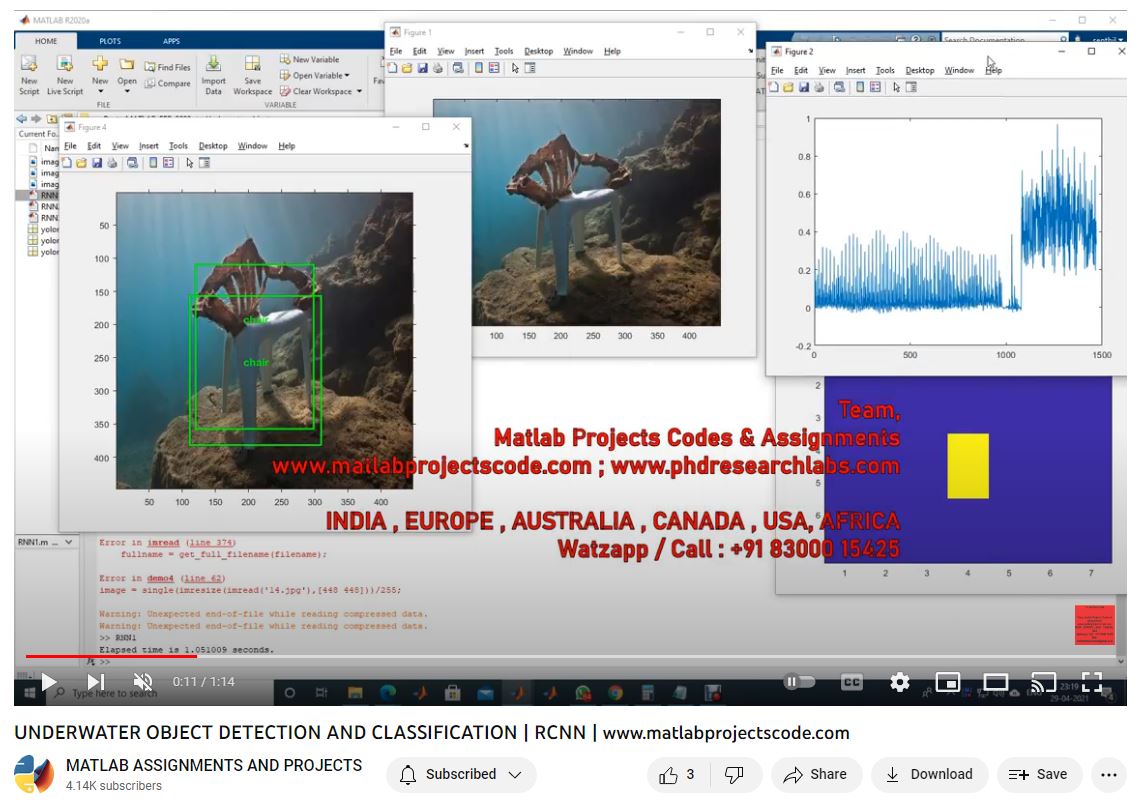Click Save icon in Figure 4 toolbar

tap(97, 163)
